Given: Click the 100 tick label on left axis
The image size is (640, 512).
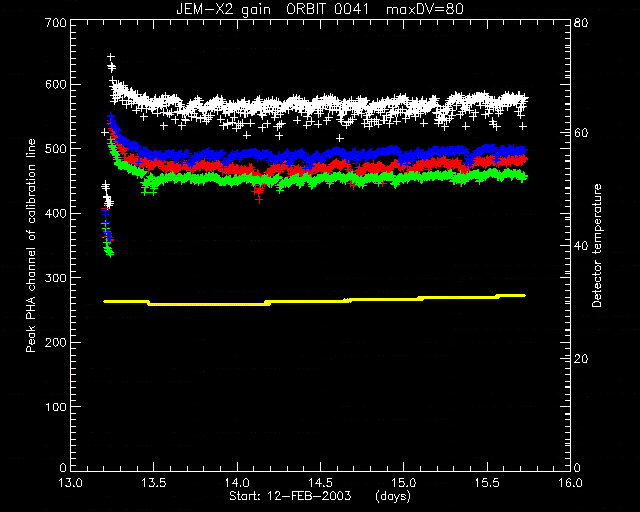Looking at the screenshot, I should click(x=56, y=407).
